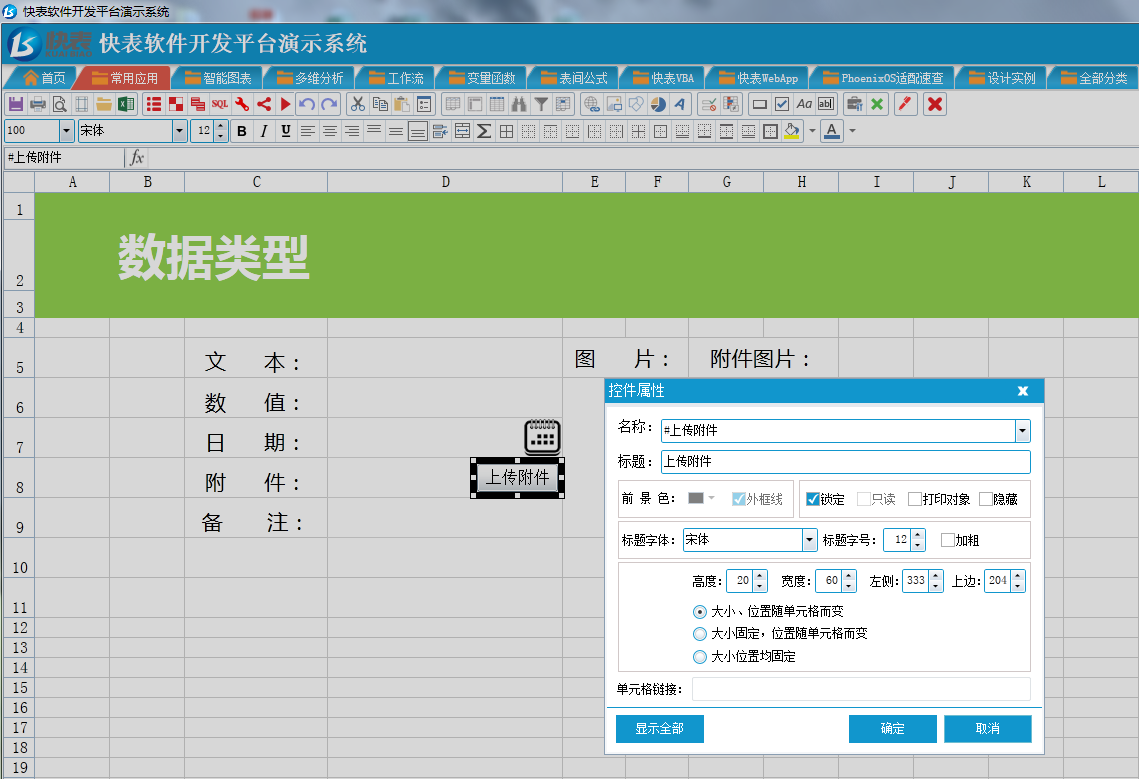Click the 取消 button
1139x779 pixels.
[988, 729]
